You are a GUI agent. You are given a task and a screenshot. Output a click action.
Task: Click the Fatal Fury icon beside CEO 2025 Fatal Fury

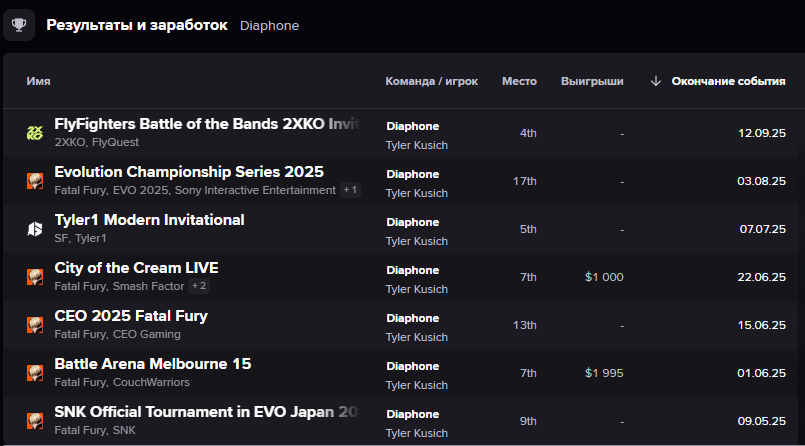[35, 325]
